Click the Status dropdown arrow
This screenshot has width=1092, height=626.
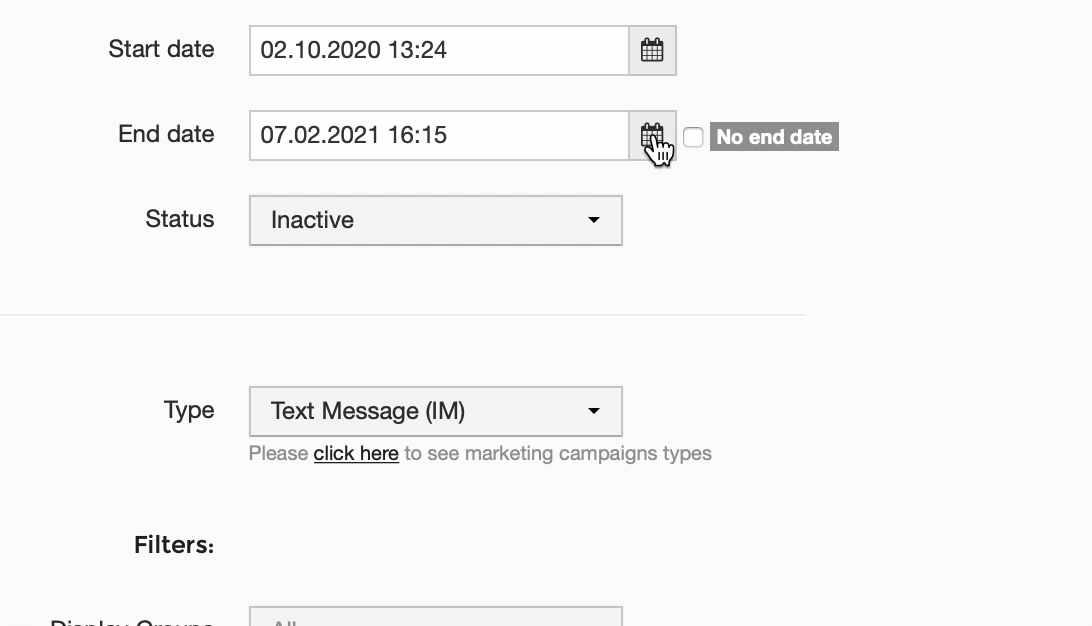pyautogui.click(x=594, y=220)
